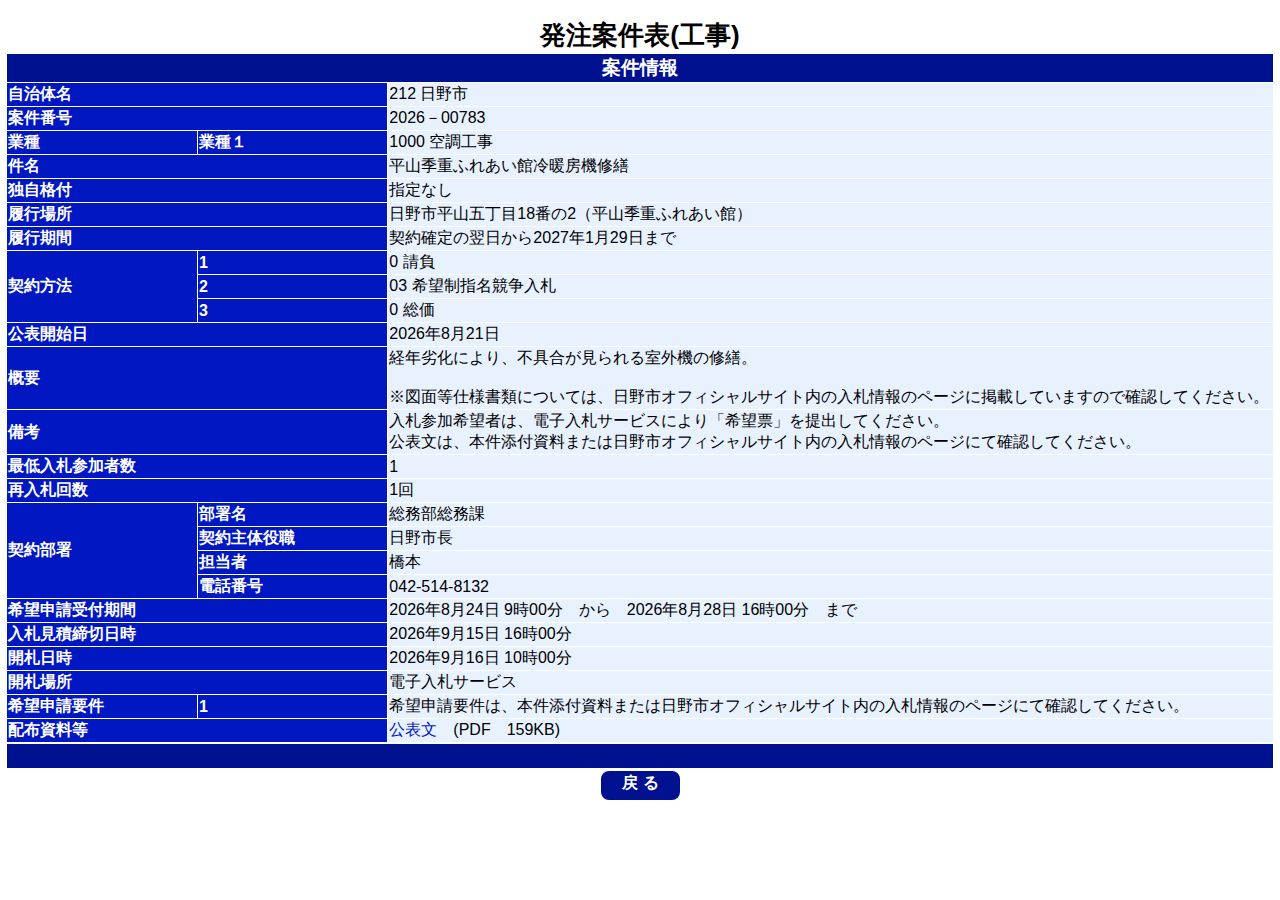The height and width of the screenshot is (900, 1280).
Task: Click the summary line 経年劣化により、不具合が見られる室外機の修繕。
Action: tap(569, 358)
